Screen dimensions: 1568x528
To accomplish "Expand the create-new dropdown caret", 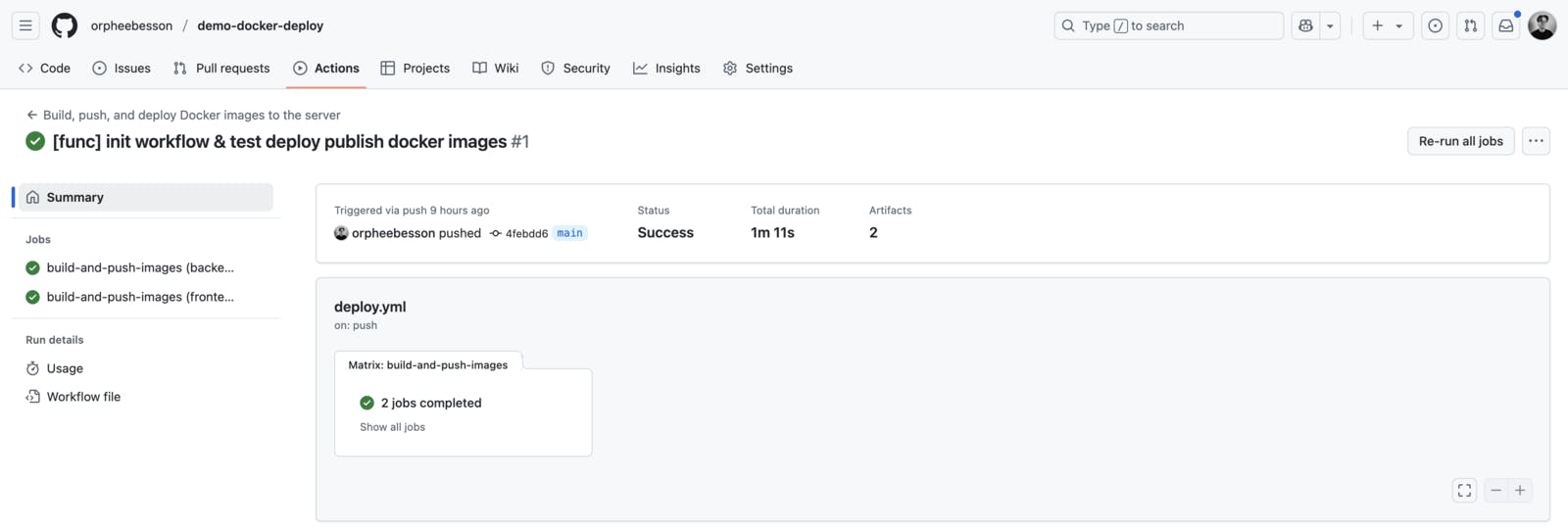I will [1399, 25].
